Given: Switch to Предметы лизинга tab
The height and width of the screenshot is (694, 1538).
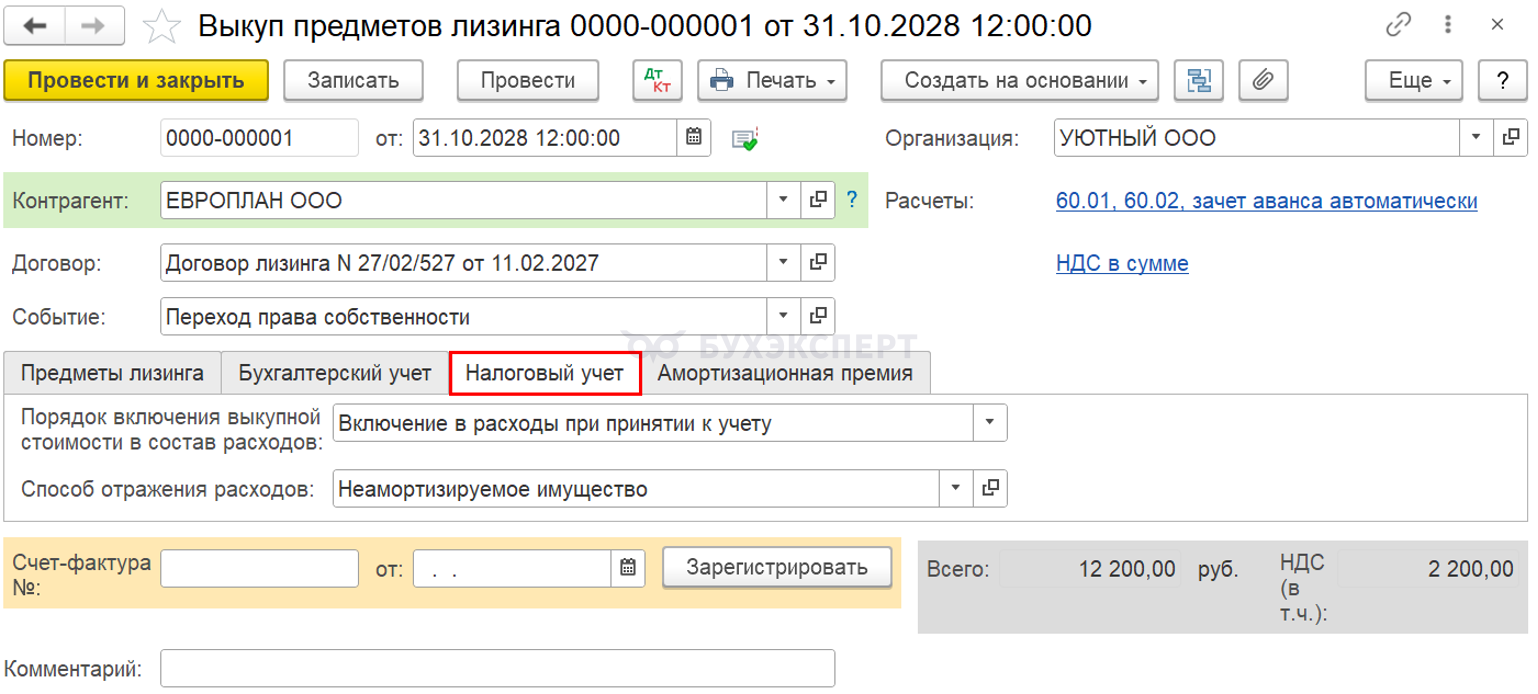Looking at the screenshot, I should pos(112,373).
